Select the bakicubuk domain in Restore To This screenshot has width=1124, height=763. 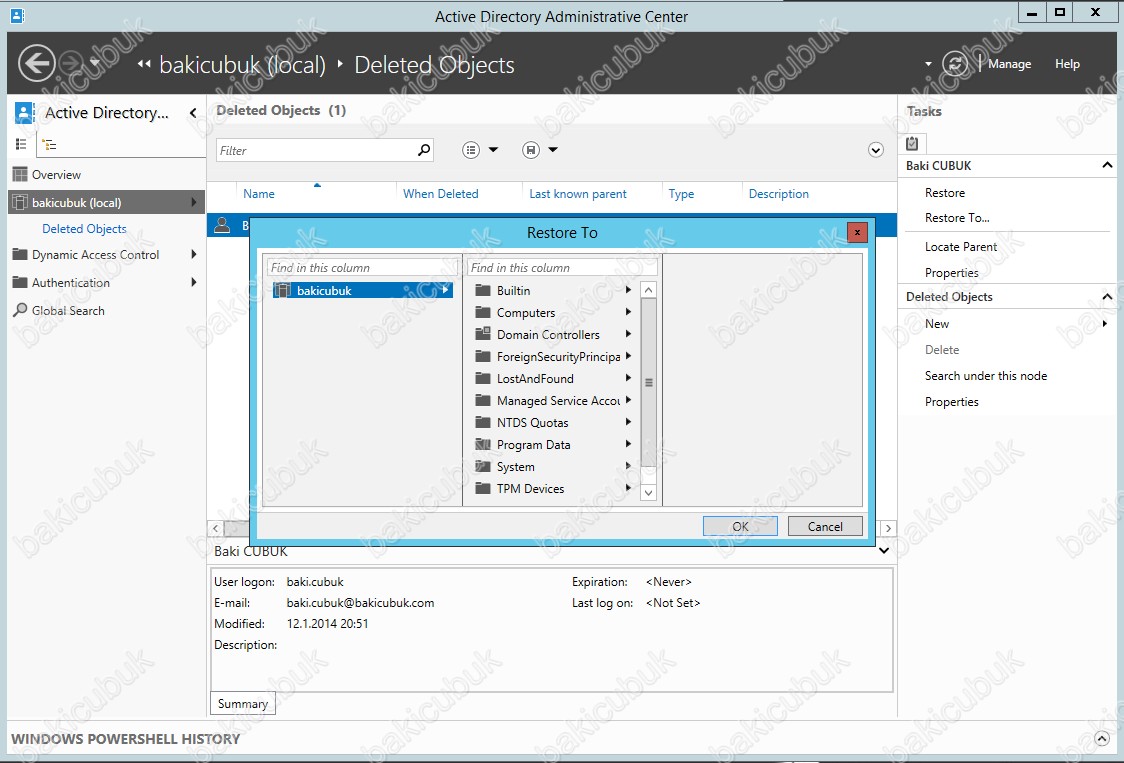tap(362, 290)
